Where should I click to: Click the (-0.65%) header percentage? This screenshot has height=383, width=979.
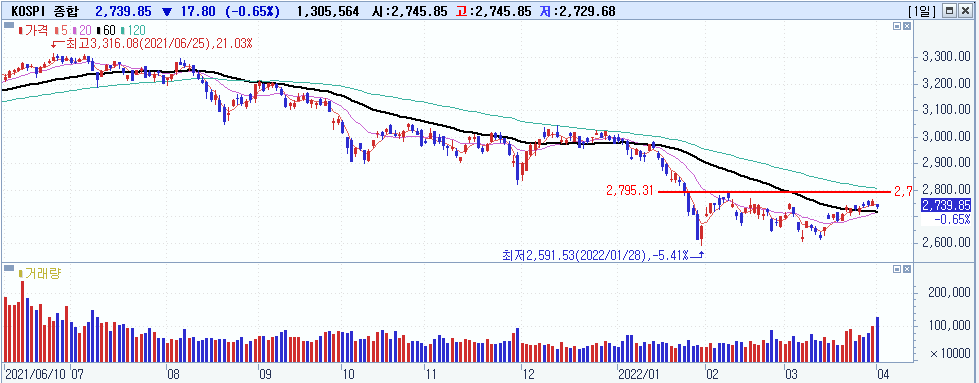(x=252, y=11)
